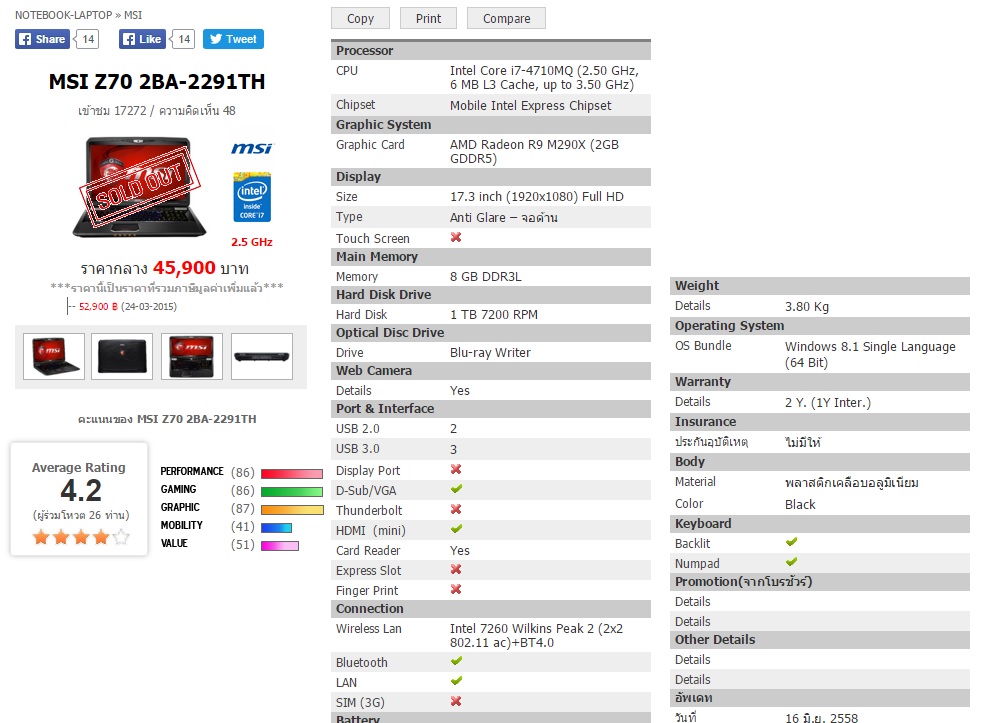Click the GRAPHIC orange rating bar

[292, 510]
